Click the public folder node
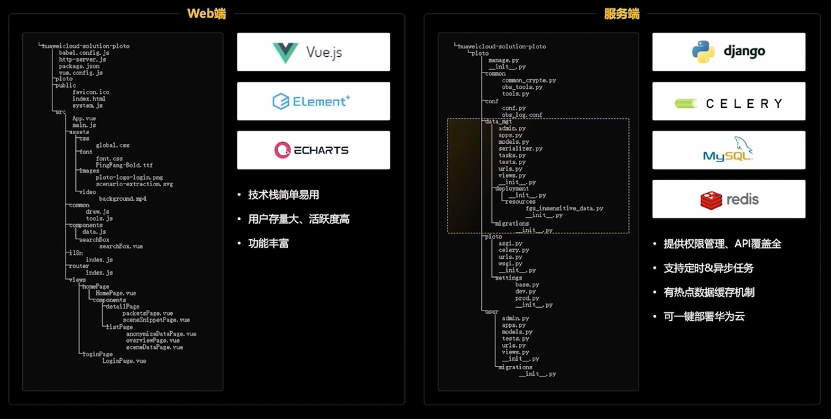Image resolution: width=832 pixels, height=420 pixels. click(x=65, y=85)
